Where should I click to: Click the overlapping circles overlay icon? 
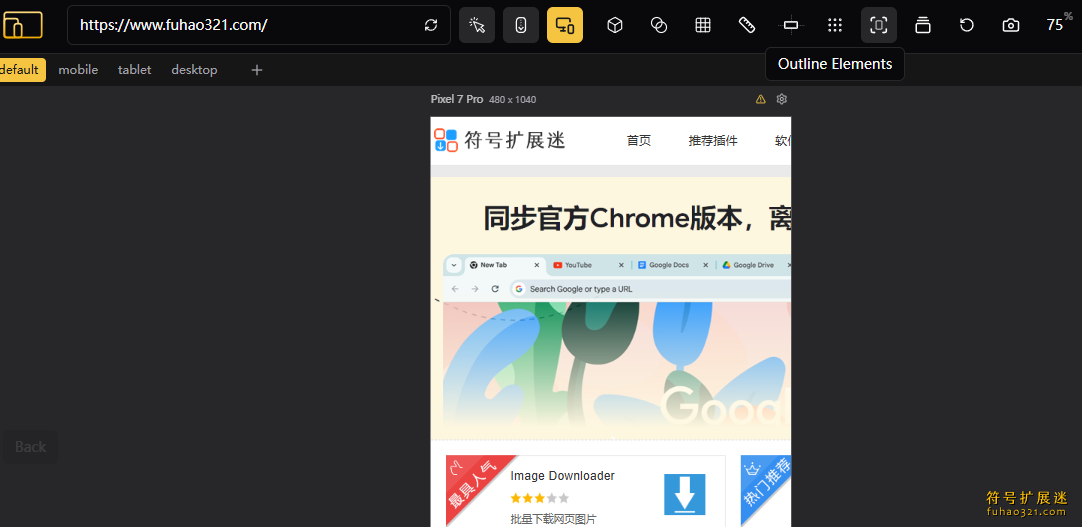point(659,26)
